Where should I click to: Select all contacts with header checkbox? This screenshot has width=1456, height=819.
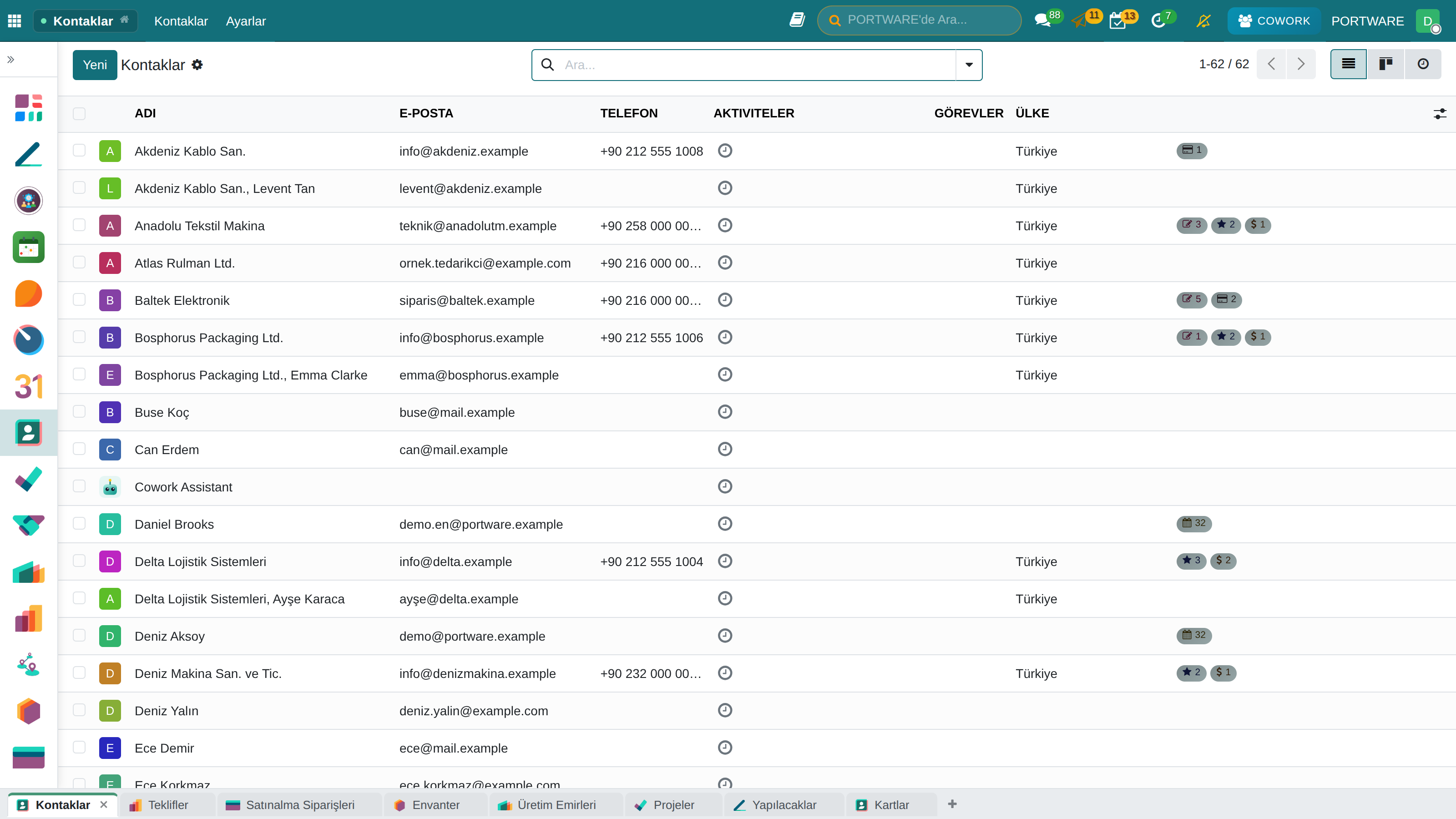tap(79, 114)
